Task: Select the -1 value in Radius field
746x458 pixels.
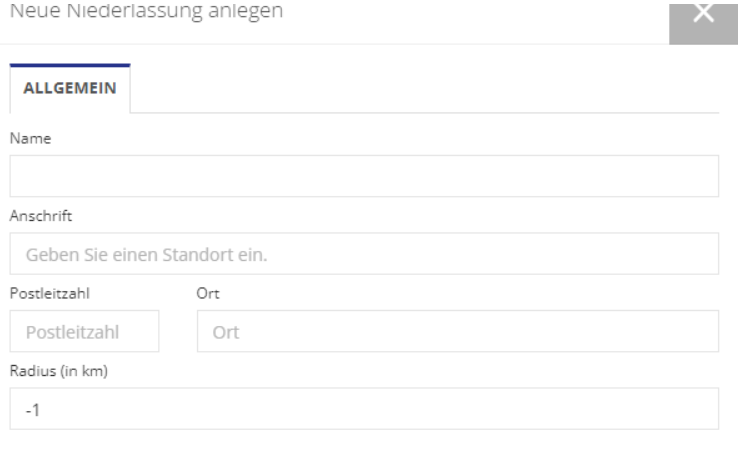Action: (x=33, y=410)
